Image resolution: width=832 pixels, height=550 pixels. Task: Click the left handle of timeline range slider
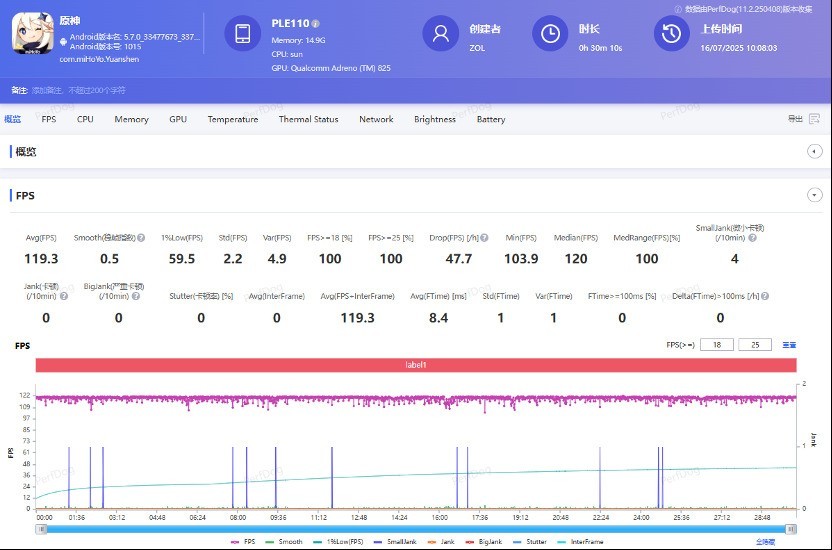[40, 529]
